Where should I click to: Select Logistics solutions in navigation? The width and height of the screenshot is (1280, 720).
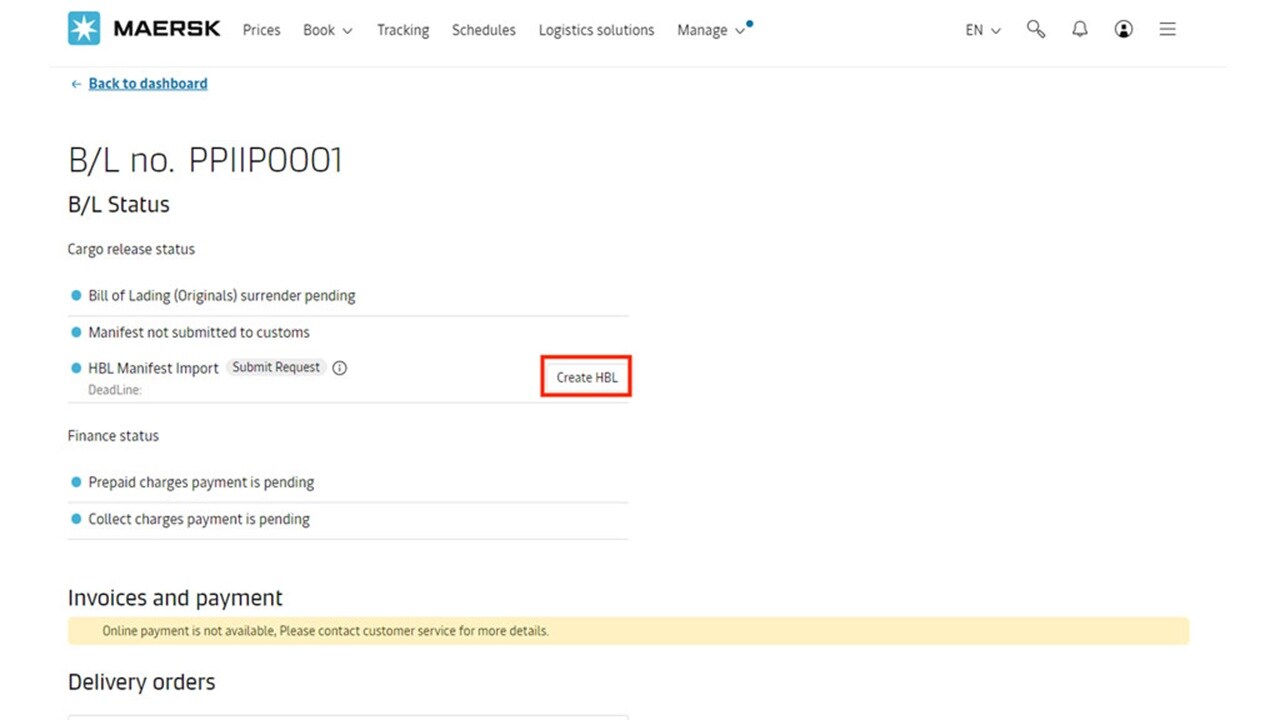pos(596,30)
